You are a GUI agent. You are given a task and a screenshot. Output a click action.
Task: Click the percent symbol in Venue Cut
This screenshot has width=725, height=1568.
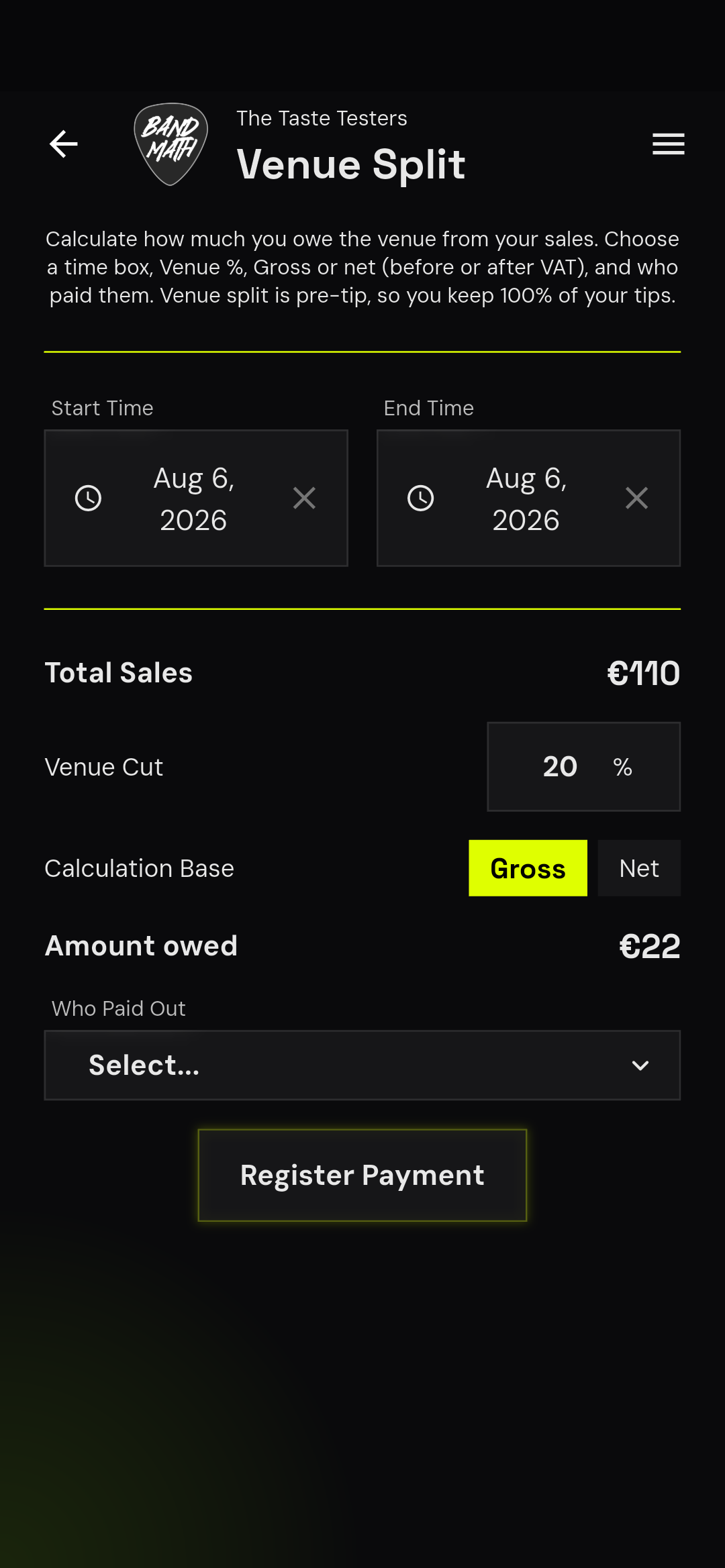tap(622, 768)
